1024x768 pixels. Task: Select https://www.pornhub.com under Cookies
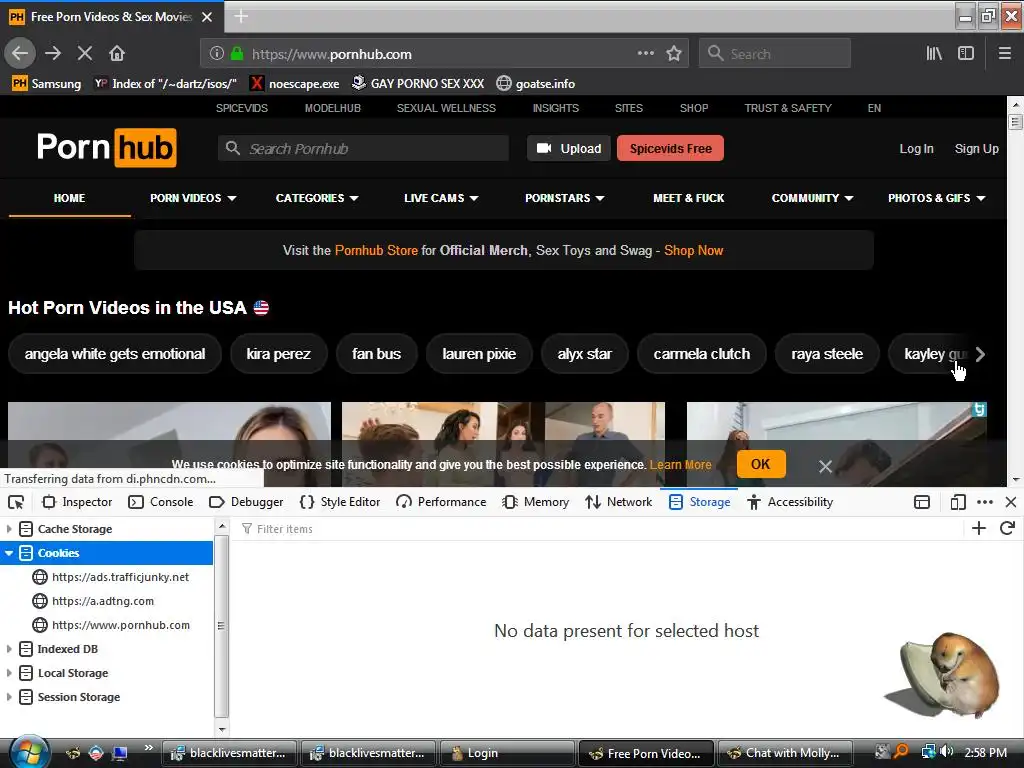121,626
